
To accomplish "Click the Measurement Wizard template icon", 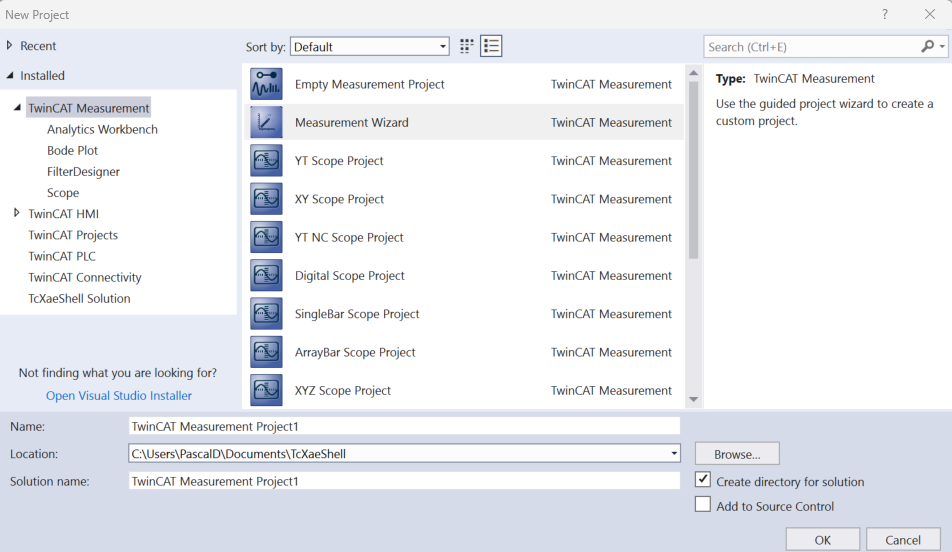I will pos(266,122).
